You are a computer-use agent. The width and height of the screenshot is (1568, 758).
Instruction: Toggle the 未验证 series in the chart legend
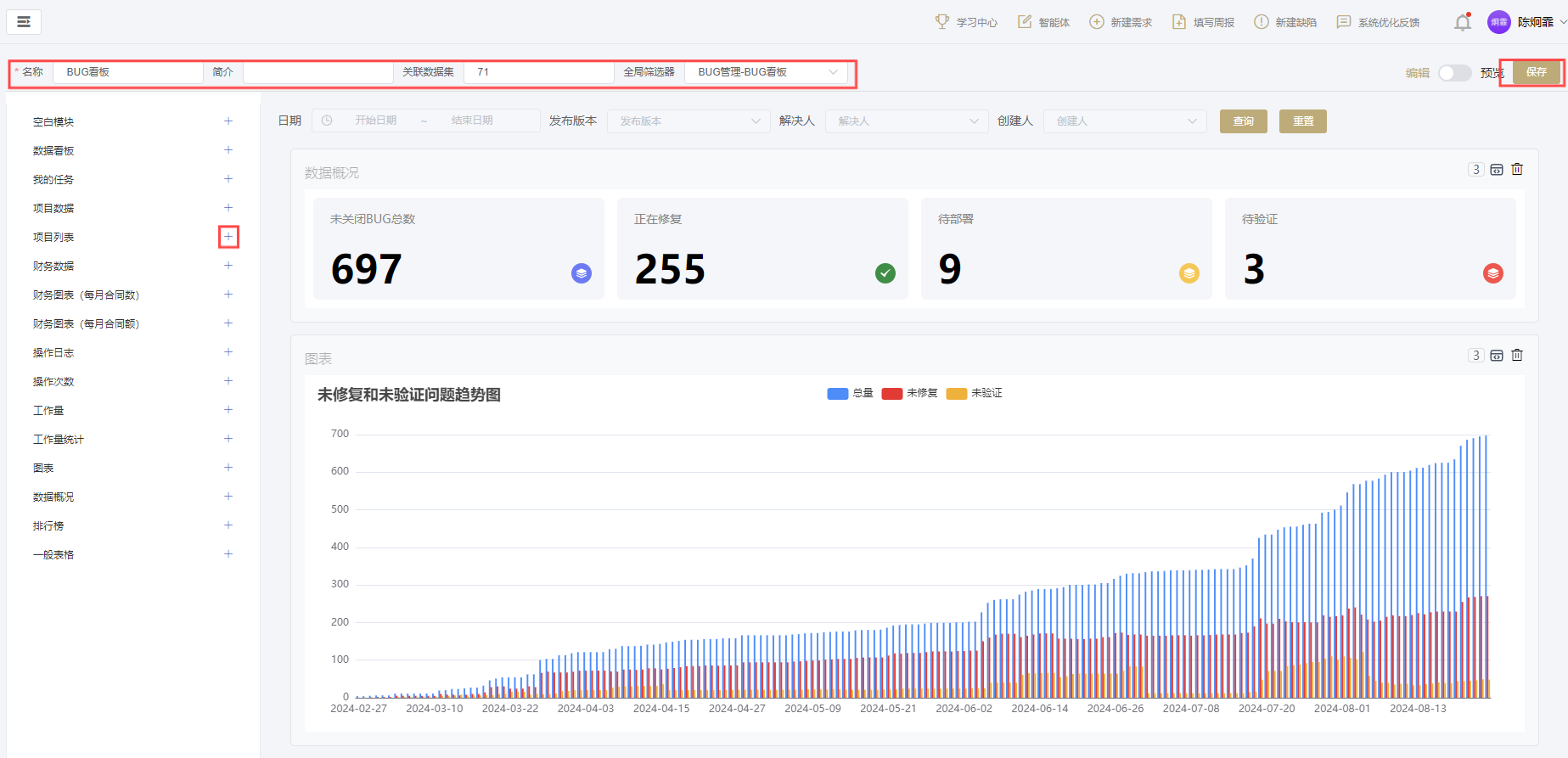click(x=974, y=393)
